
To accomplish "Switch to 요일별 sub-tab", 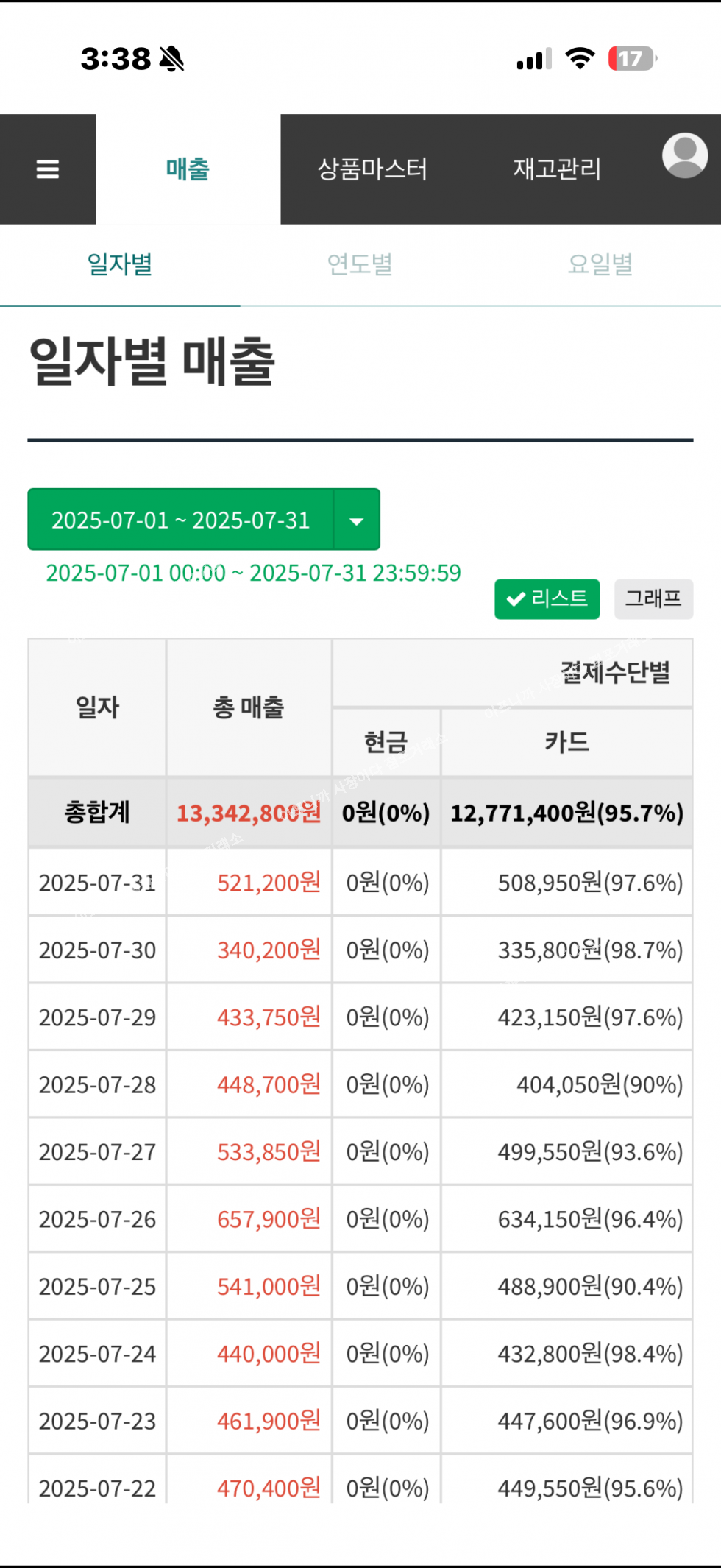I will point(600,264).
